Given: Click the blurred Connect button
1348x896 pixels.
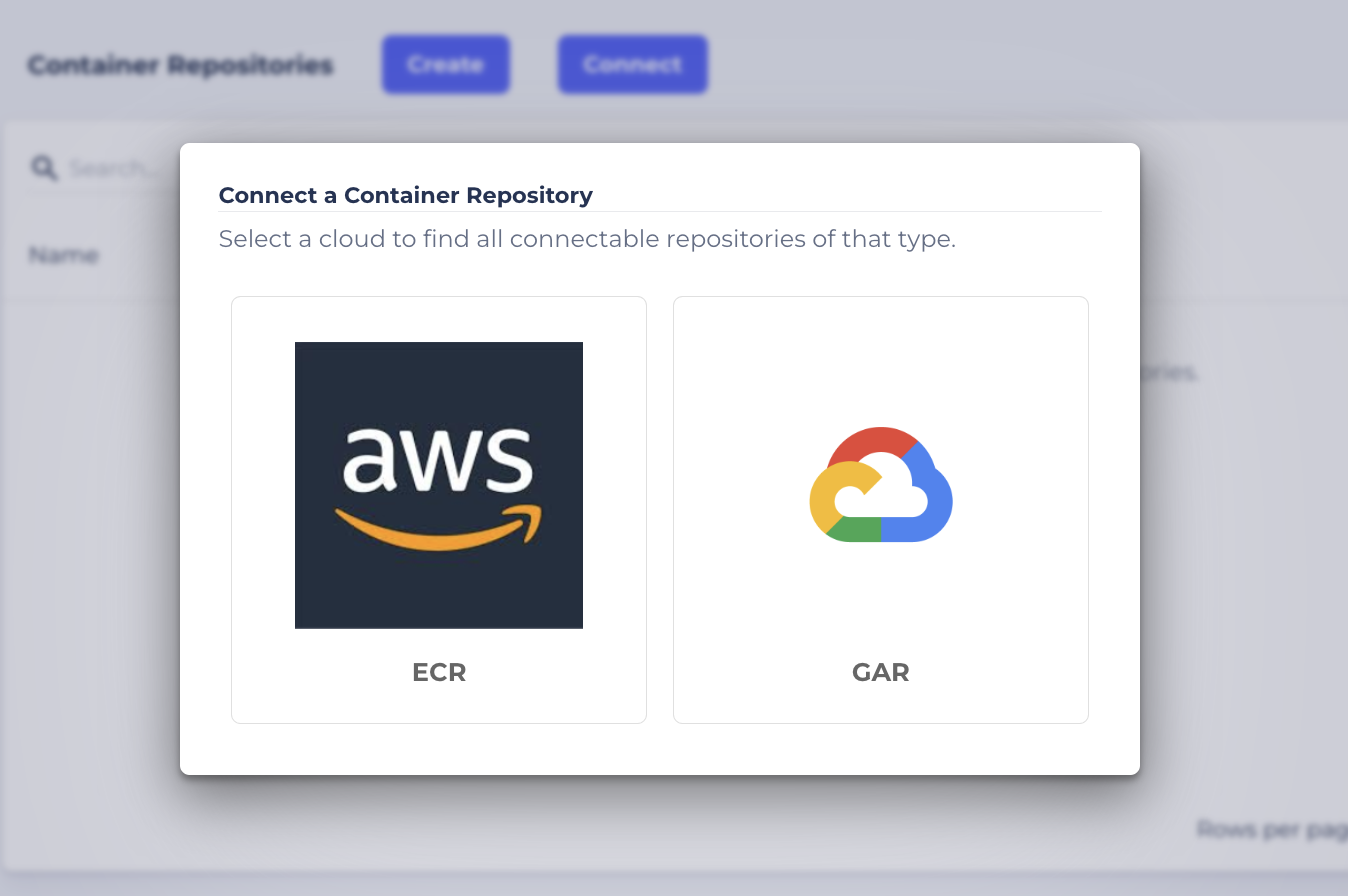Looking at the screenshot, I should pos(633,65).
